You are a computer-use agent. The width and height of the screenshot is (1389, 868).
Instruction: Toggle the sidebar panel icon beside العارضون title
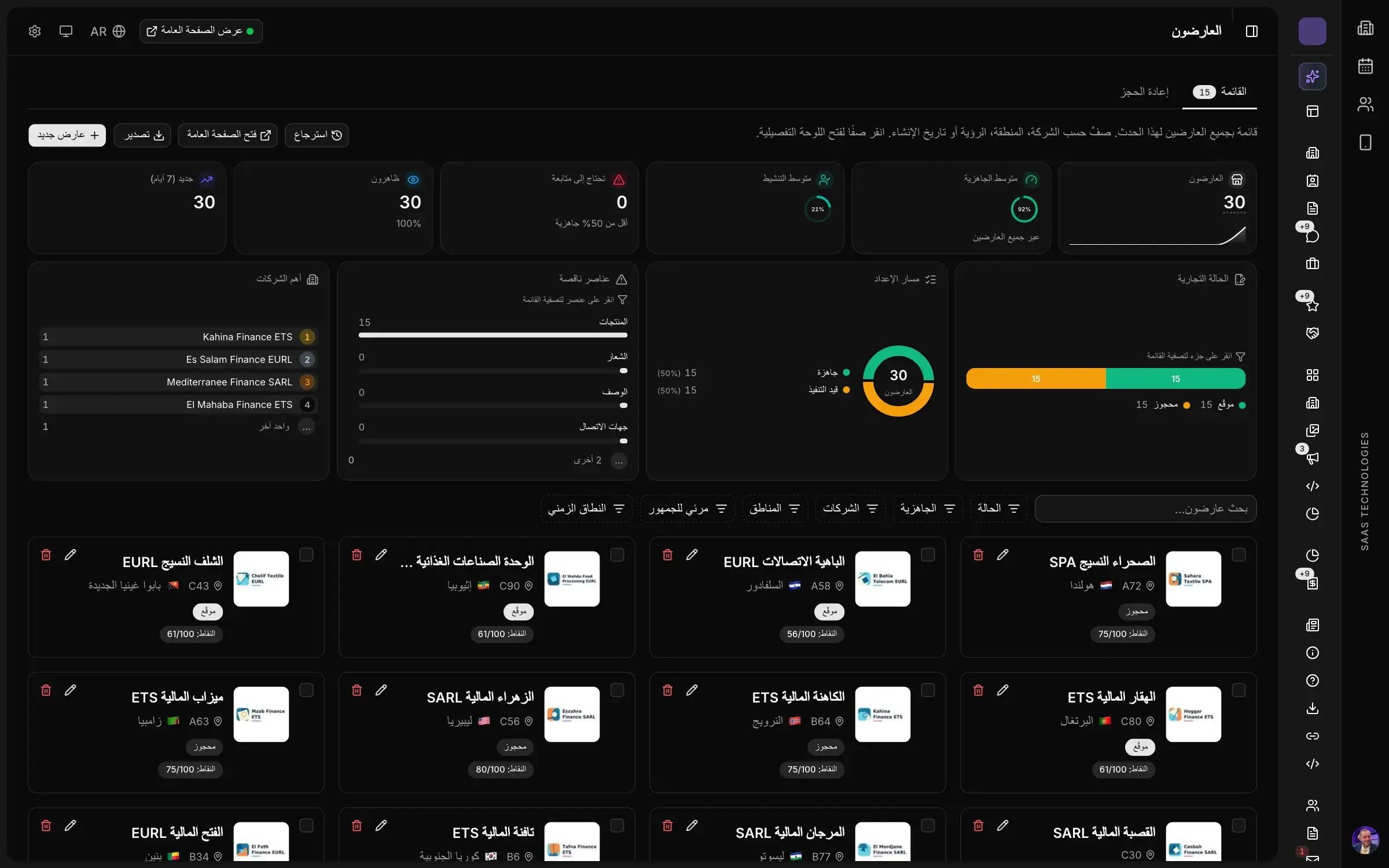point(1251,31)
